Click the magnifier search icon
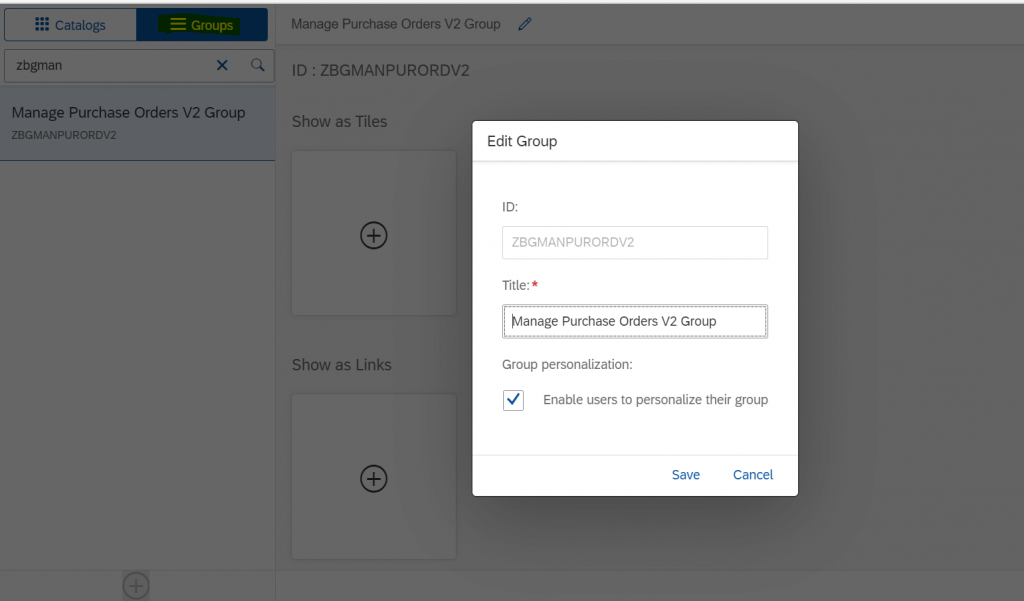 tap(257, 65)
